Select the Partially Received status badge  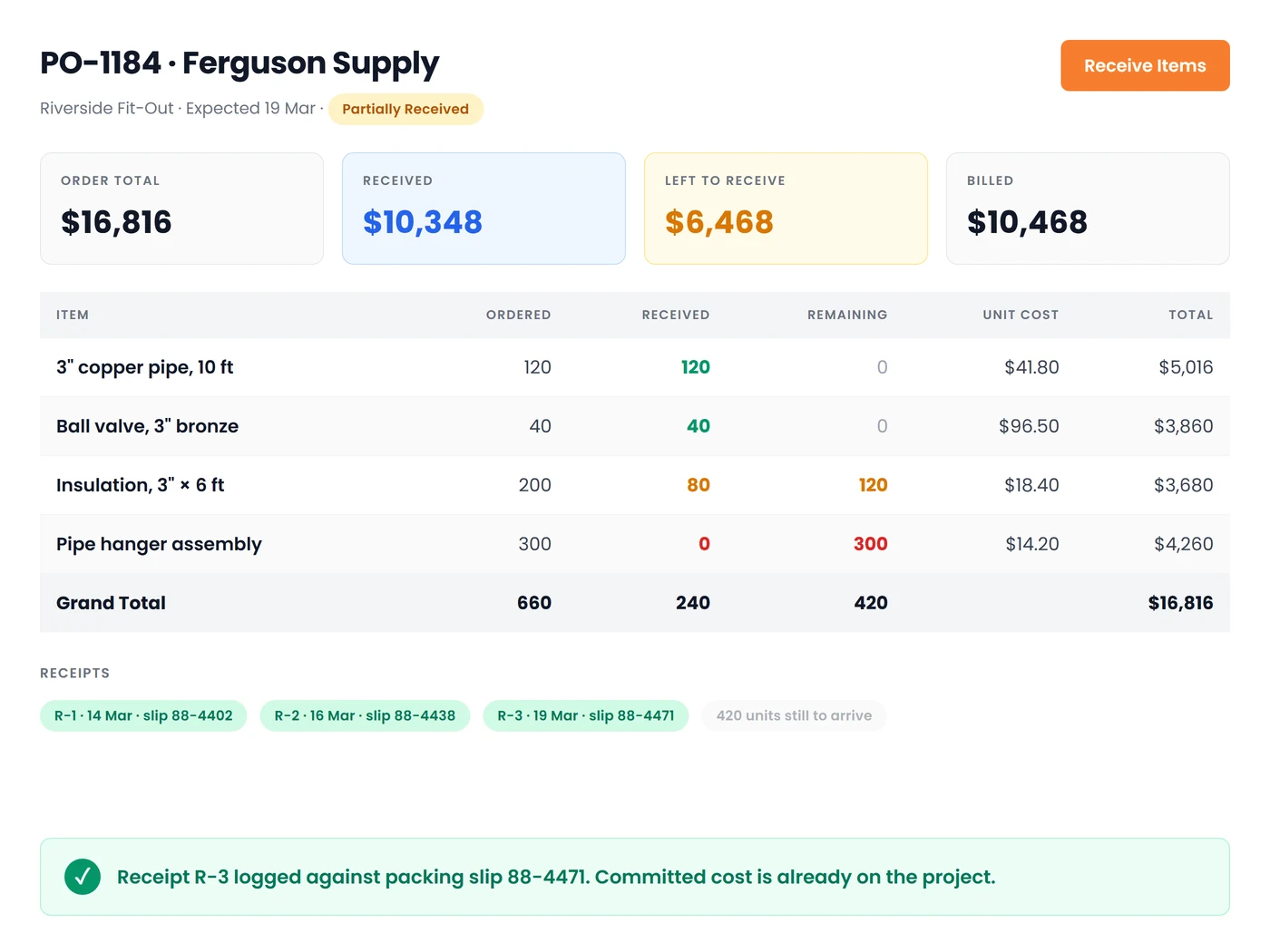[x=405, y=109]
